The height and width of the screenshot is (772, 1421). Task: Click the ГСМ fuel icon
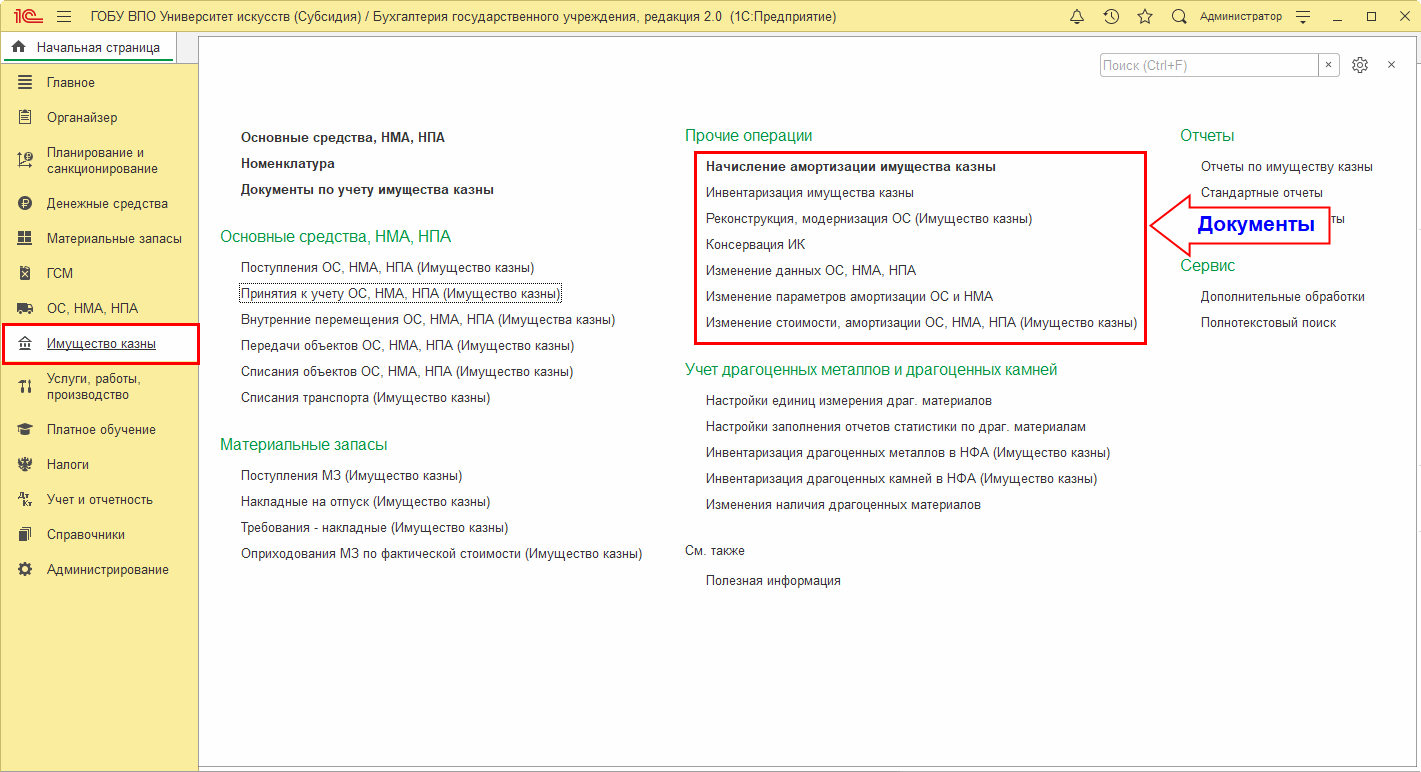[25, 273]
